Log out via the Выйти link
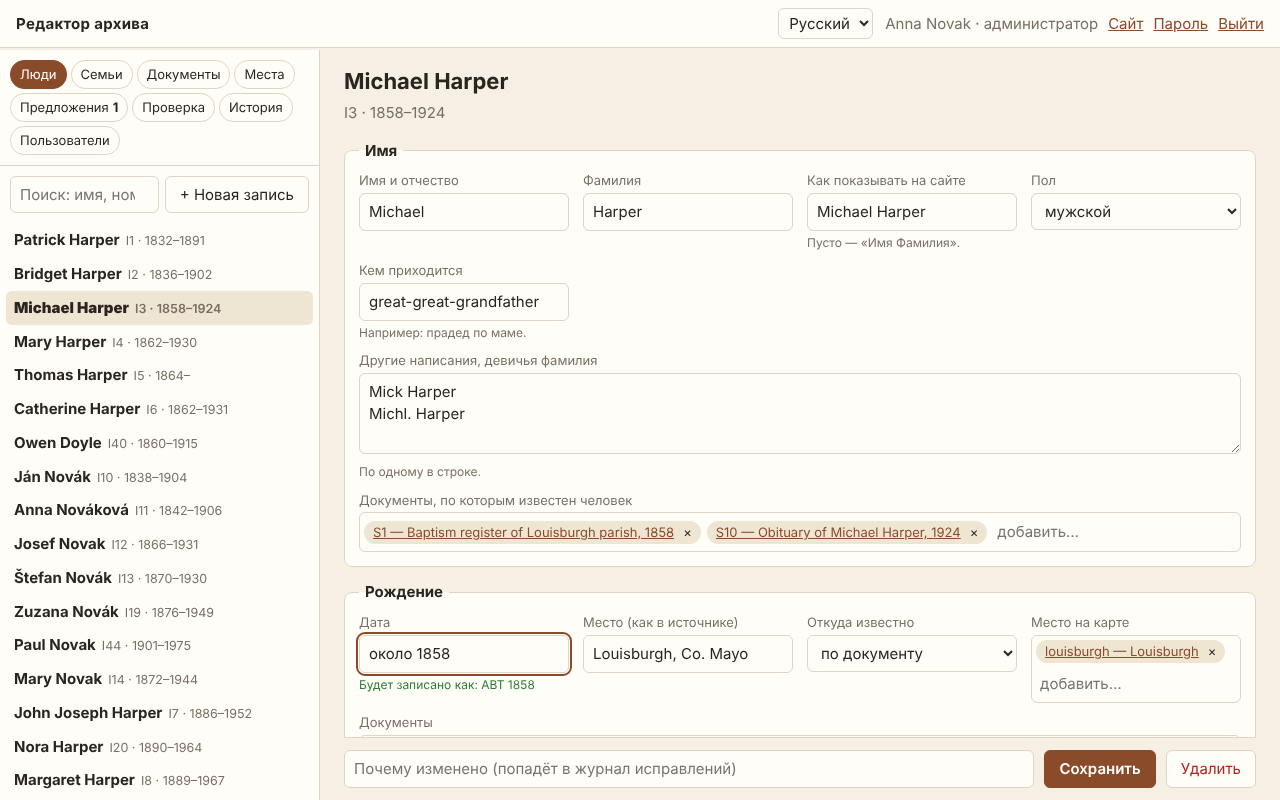 1241,24
